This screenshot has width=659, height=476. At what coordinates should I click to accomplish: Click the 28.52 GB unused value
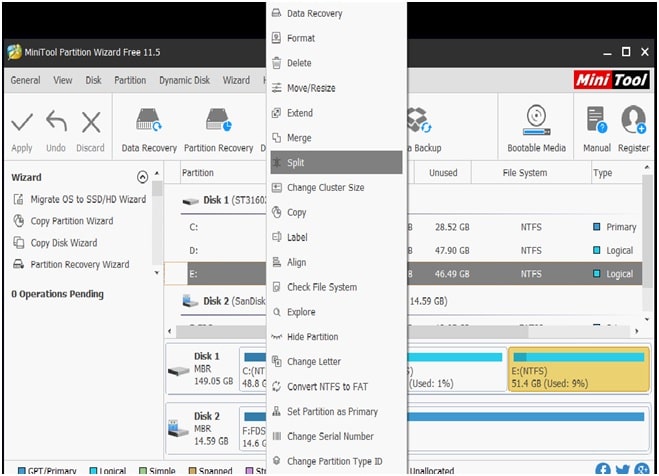pyautogui.click(x=452, y=227)
